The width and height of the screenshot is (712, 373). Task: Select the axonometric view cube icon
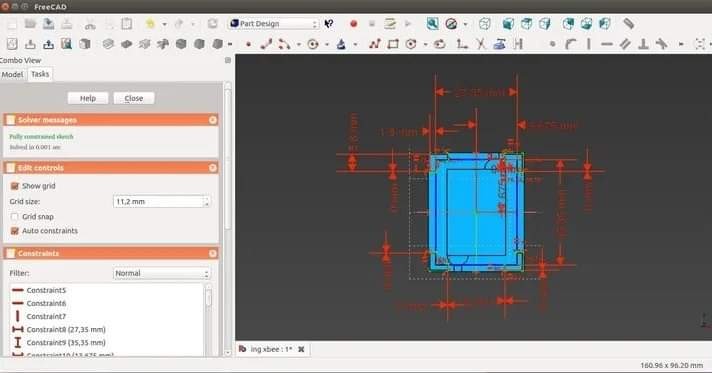[485, 24]
